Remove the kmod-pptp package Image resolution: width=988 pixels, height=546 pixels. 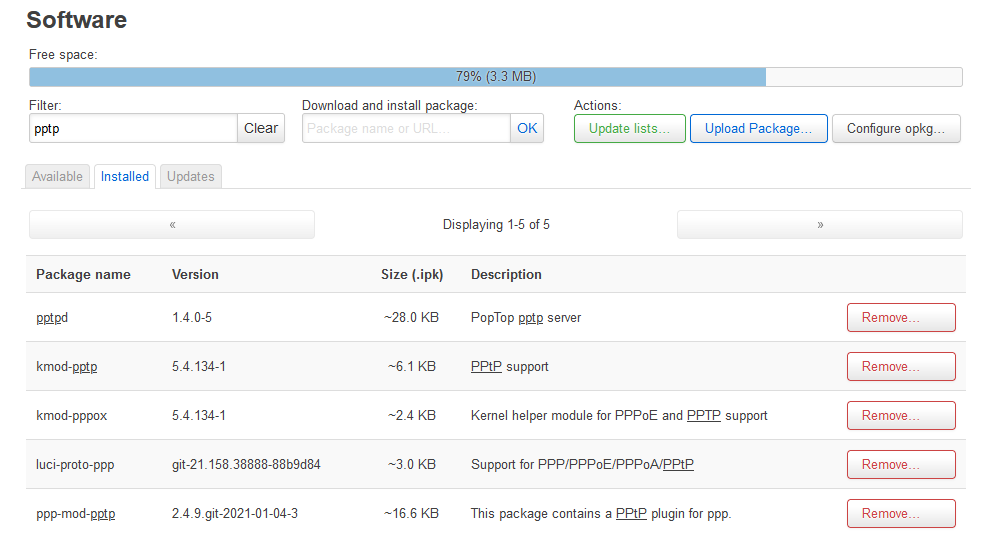pos(901,367)
